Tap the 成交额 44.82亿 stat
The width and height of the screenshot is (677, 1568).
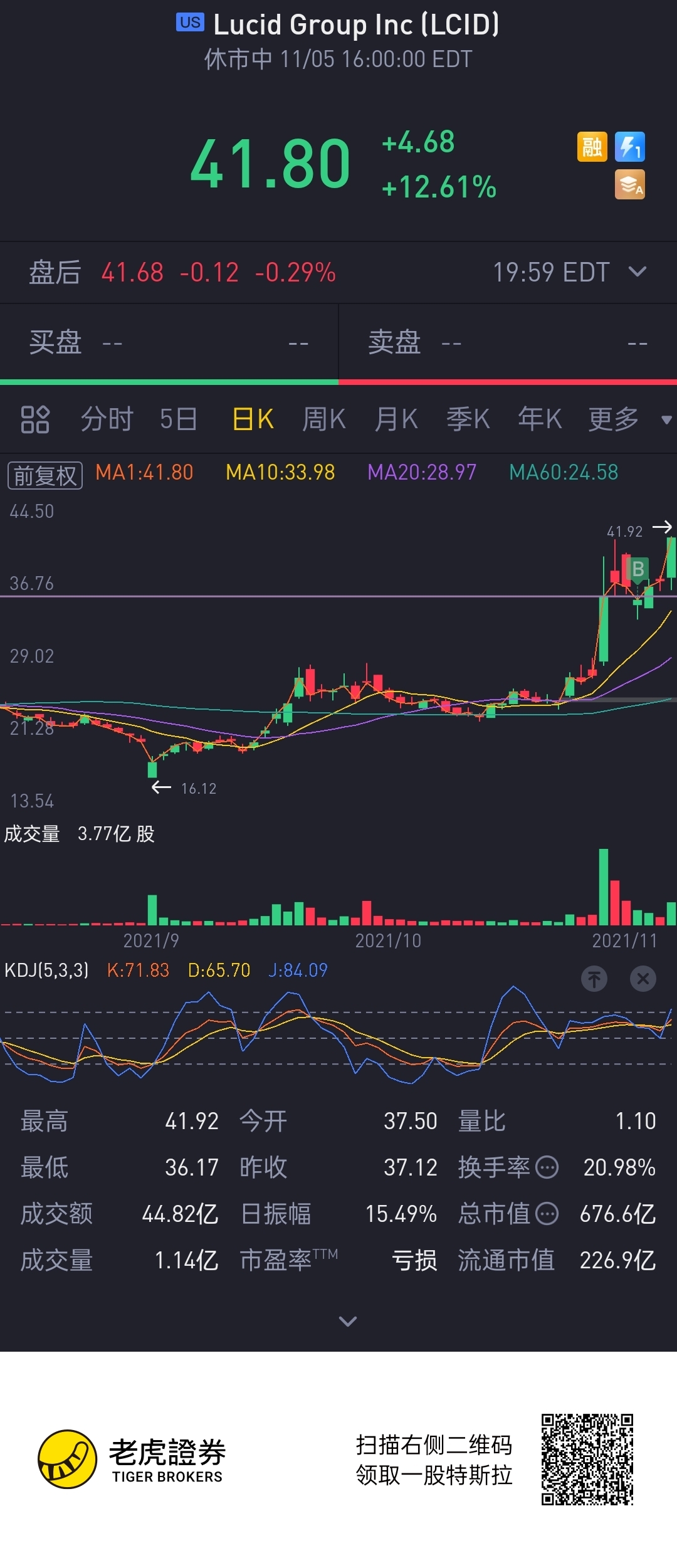pos(120,1214)
